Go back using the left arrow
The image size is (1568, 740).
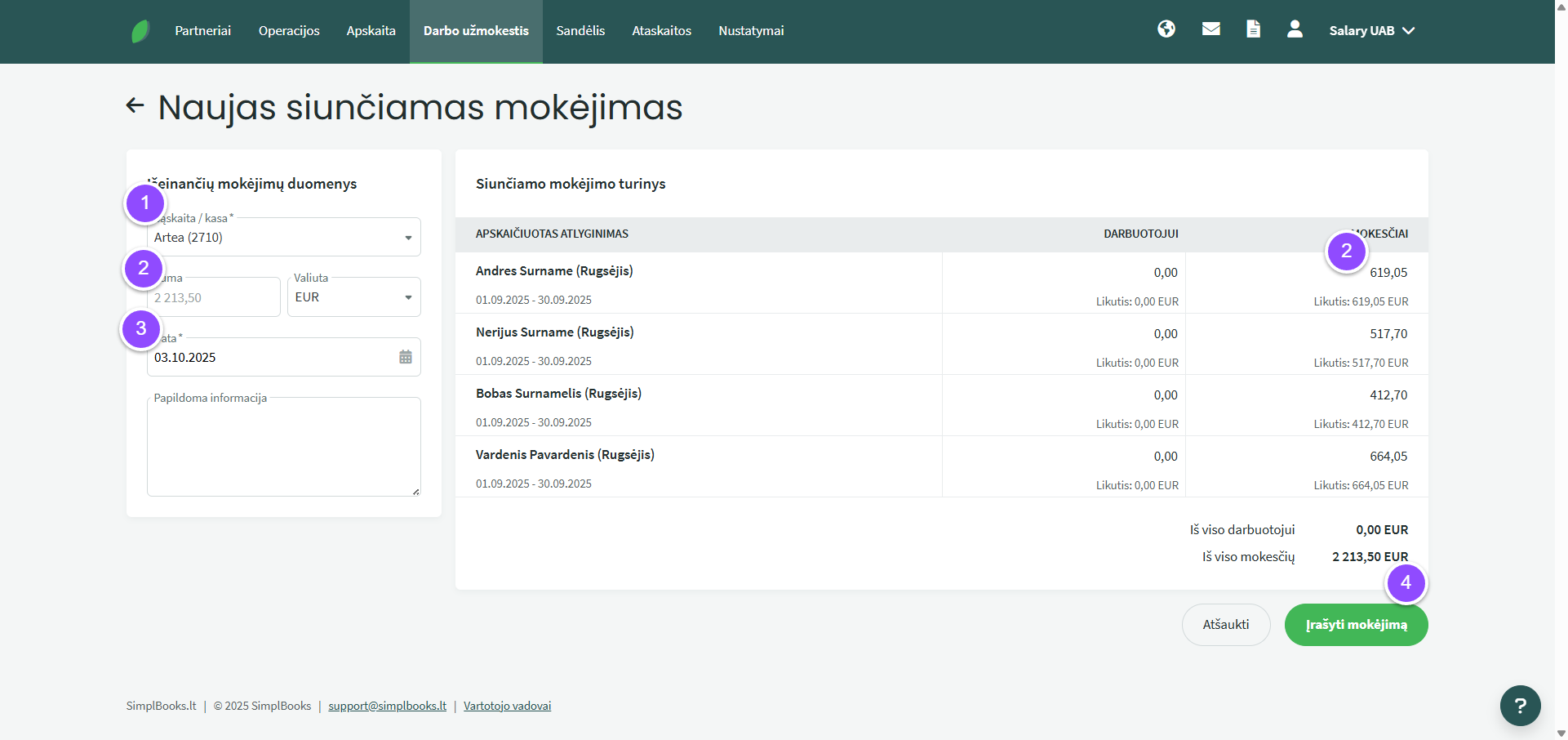tap(135, 105)
